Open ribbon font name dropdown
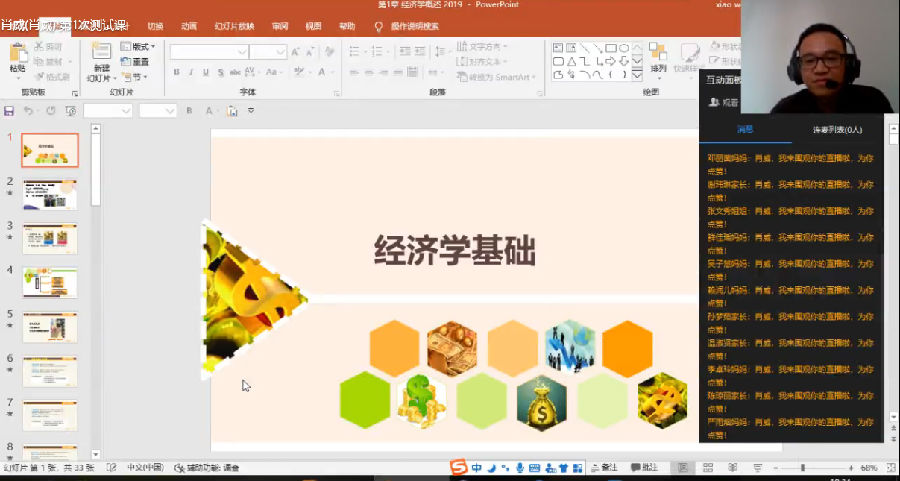This screenshot has width=900, height=481. [x=242, y=52]
